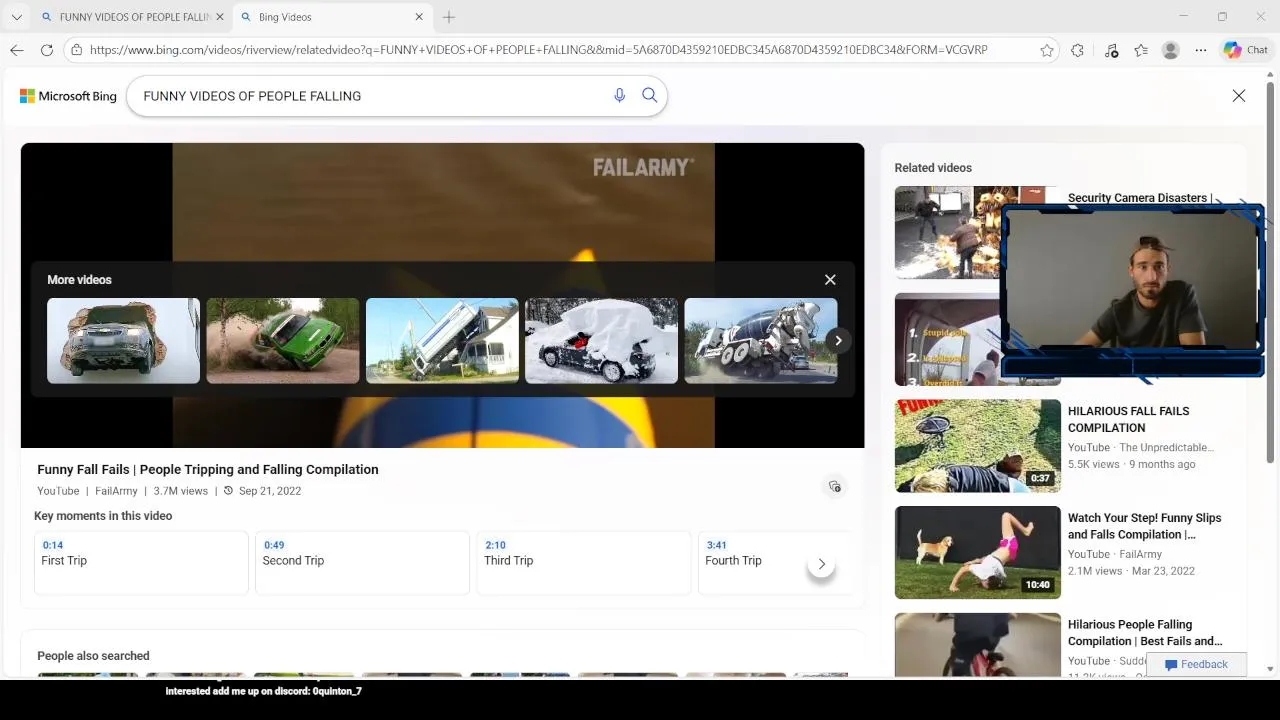
Task: Open HILARIOUS FALL FAIL COMPILATION title
Action: (1128, 419)
